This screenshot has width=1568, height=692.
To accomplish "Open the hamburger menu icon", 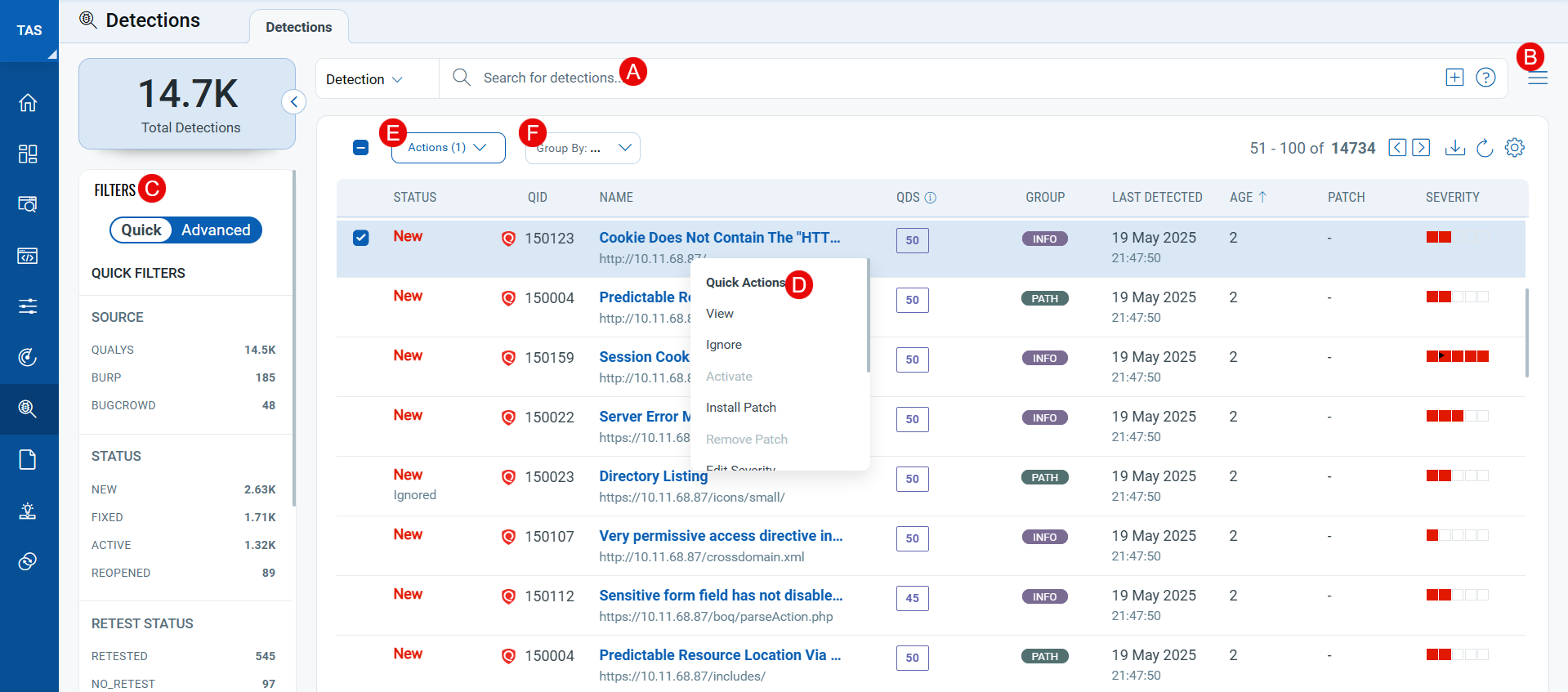I will coord(1538,78).
